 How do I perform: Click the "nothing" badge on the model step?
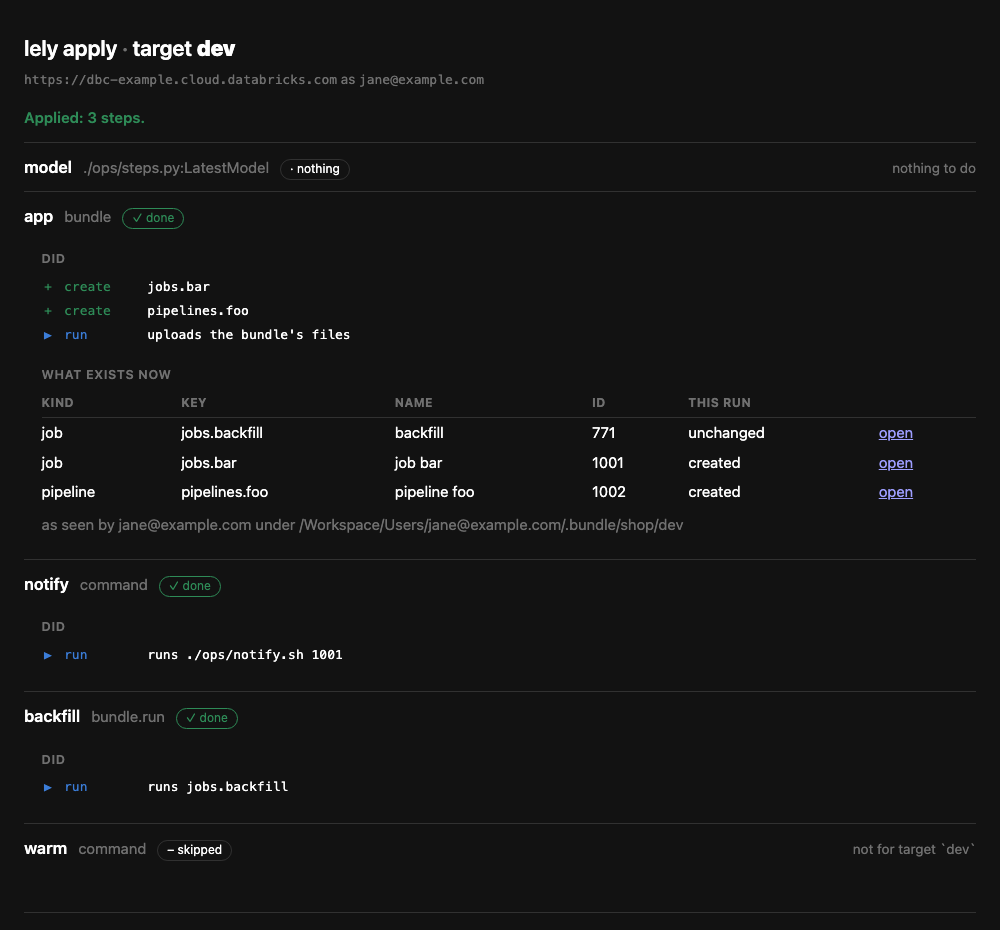(314, 169)
